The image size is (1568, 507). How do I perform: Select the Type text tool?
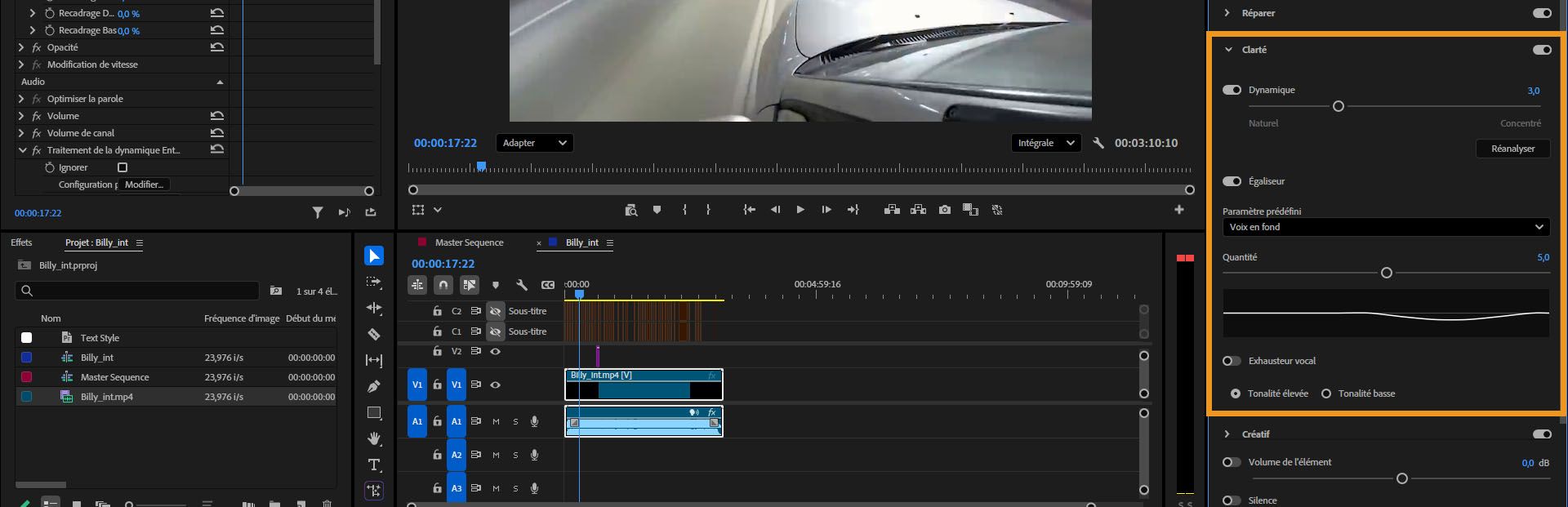click(374, 465)
